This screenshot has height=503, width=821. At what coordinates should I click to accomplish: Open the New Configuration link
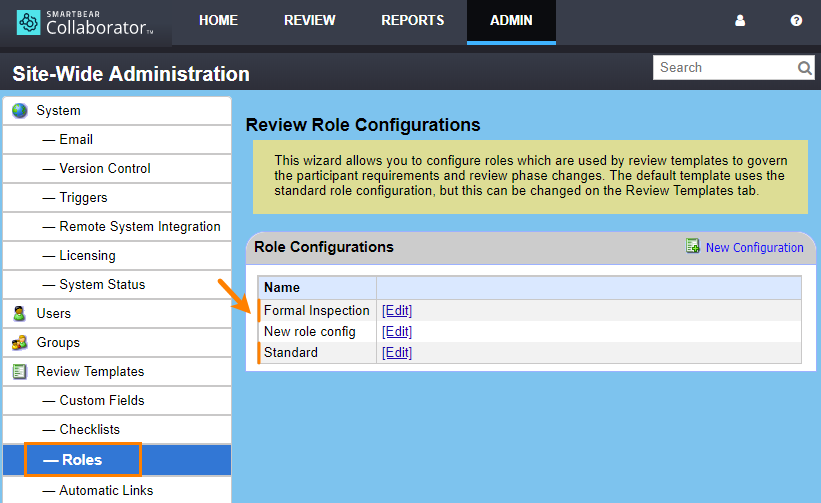754,248
